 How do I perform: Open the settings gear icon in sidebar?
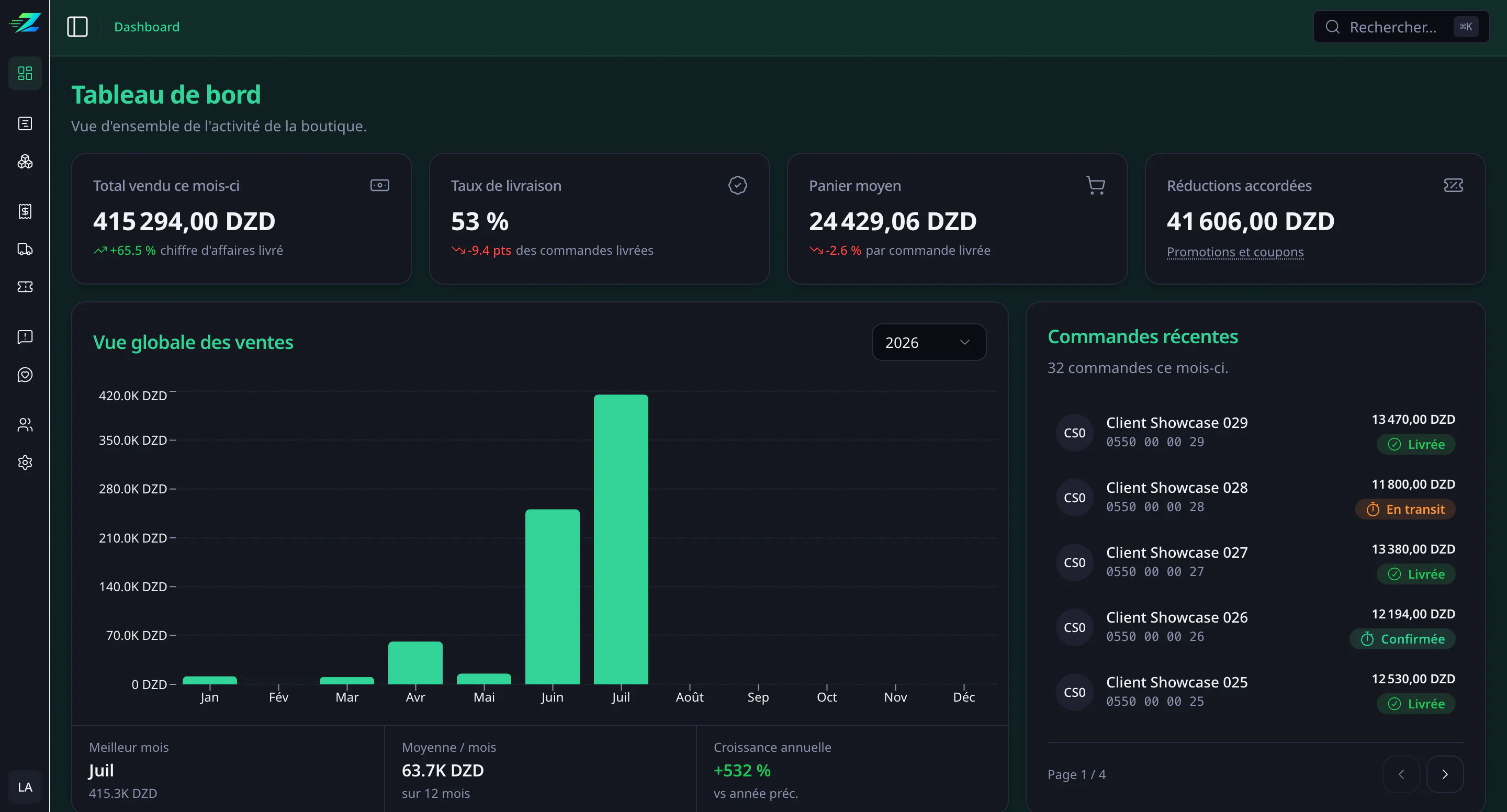coord(25,463)
